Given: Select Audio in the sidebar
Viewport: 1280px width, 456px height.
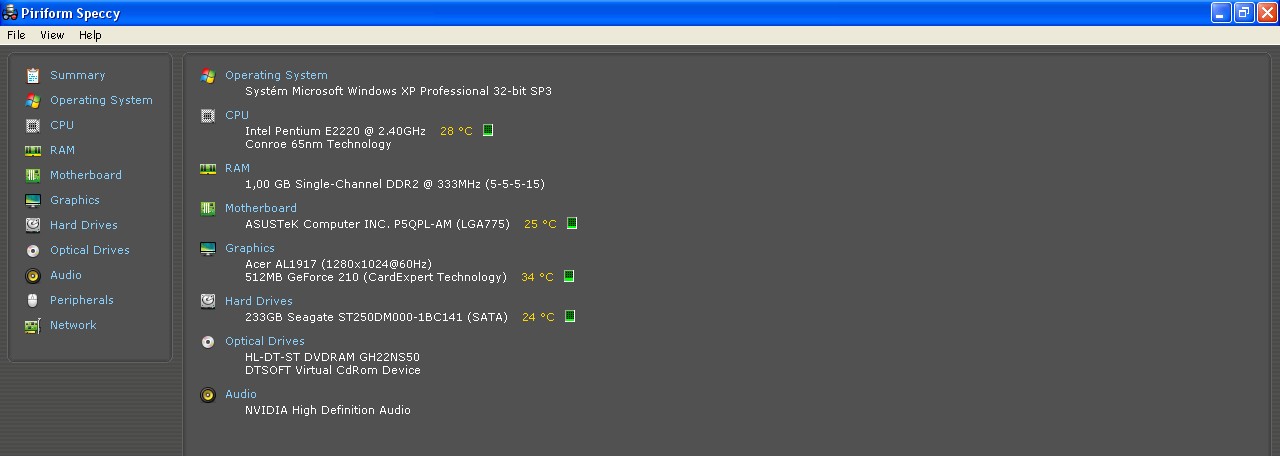Looking at the screenshot, I should pos(66,275).
